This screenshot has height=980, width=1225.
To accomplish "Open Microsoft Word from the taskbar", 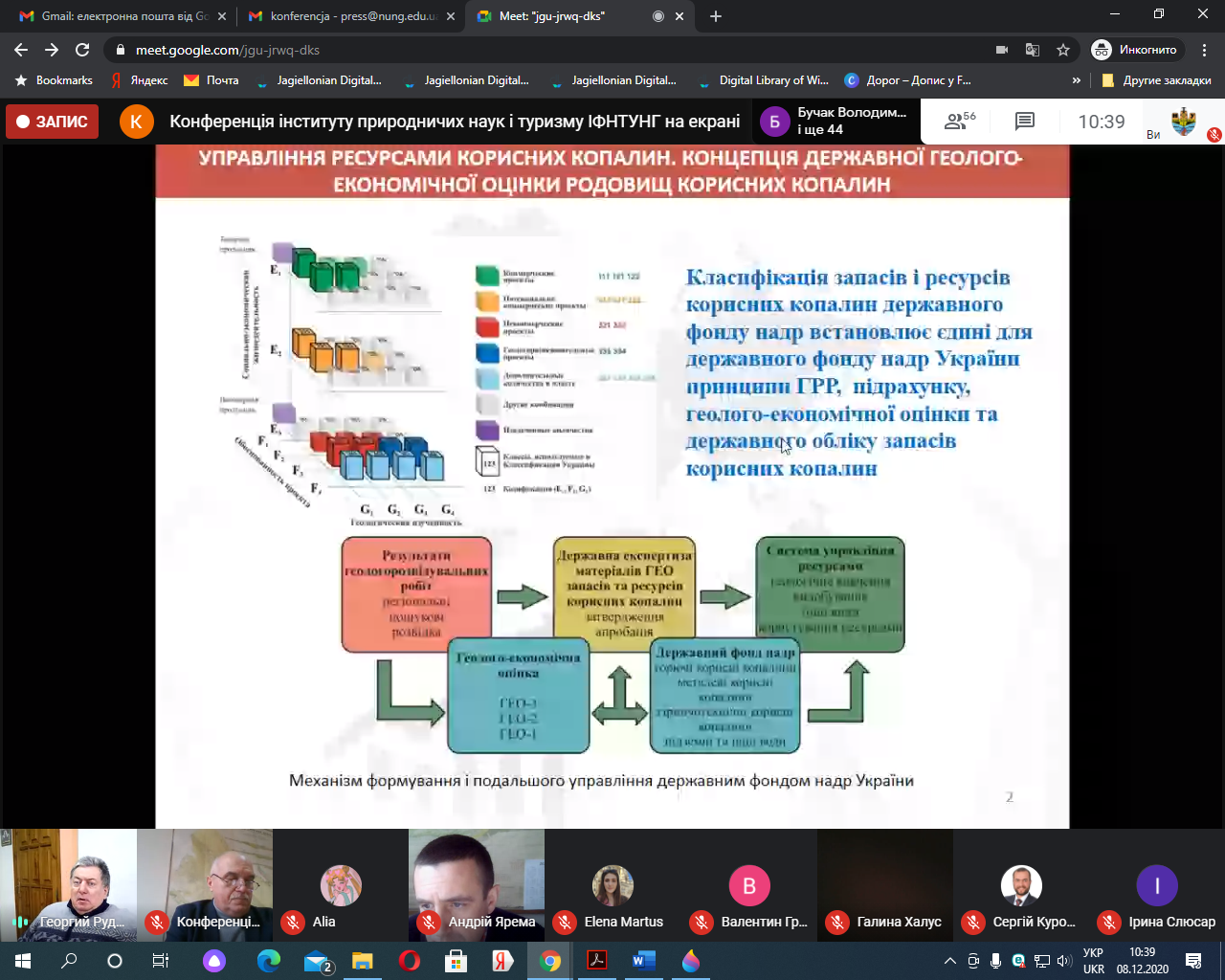I will point(643,961).
